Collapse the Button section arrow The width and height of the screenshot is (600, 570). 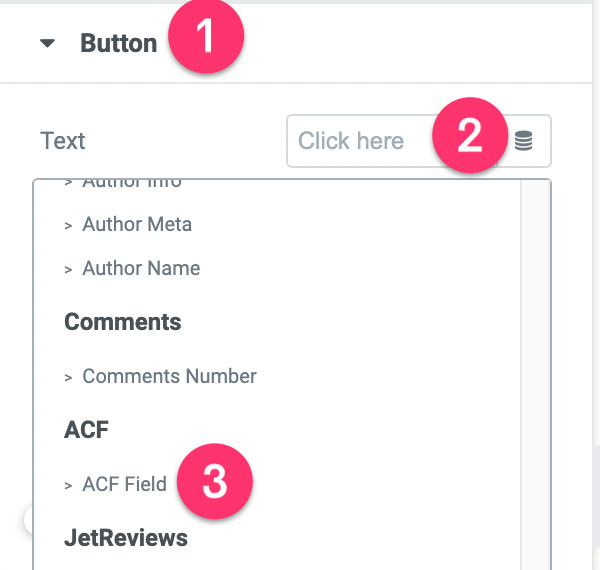click(47, 44)
